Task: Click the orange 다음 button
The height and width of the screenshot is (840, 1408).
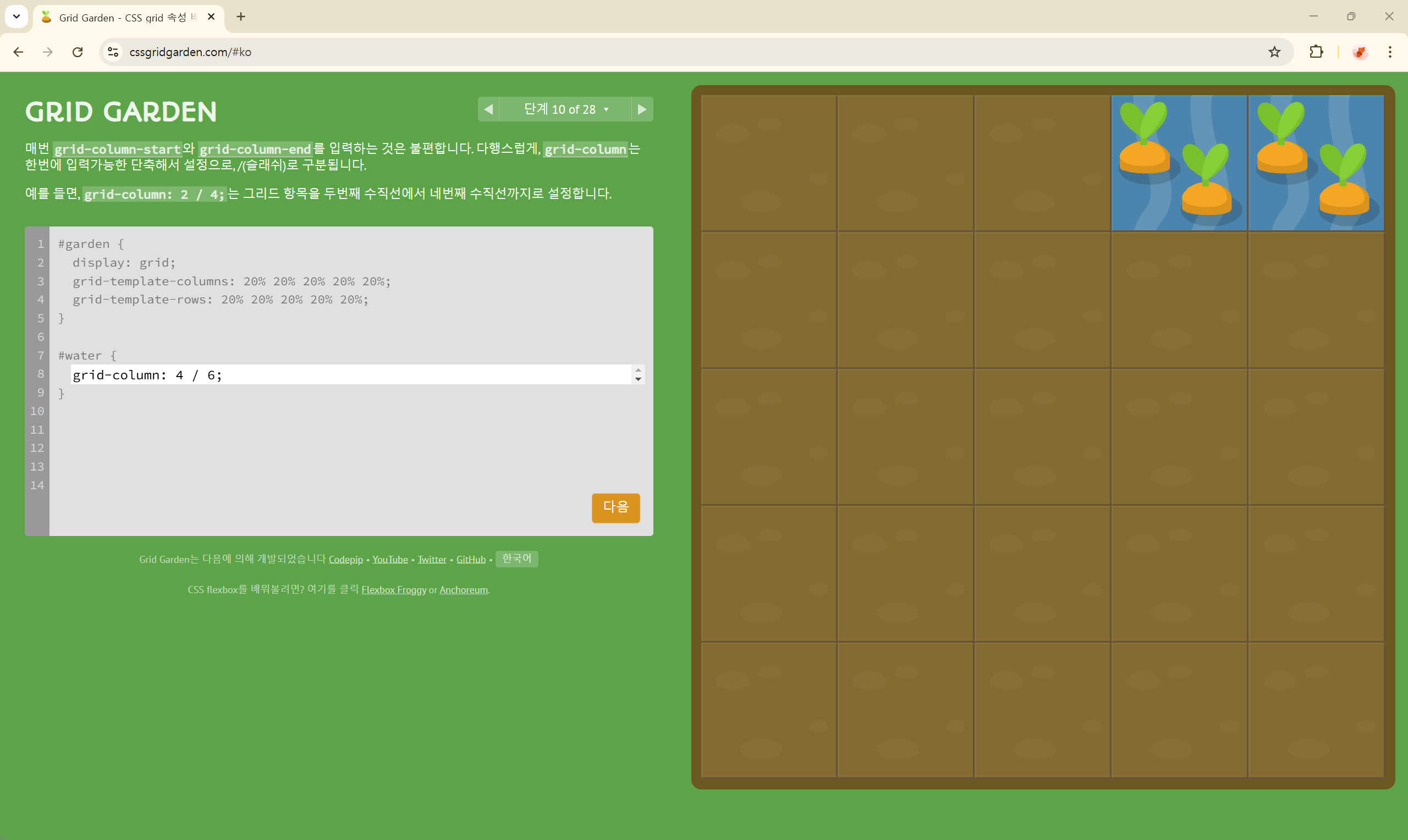Action: pyautogui.click(x=615, y=507)
